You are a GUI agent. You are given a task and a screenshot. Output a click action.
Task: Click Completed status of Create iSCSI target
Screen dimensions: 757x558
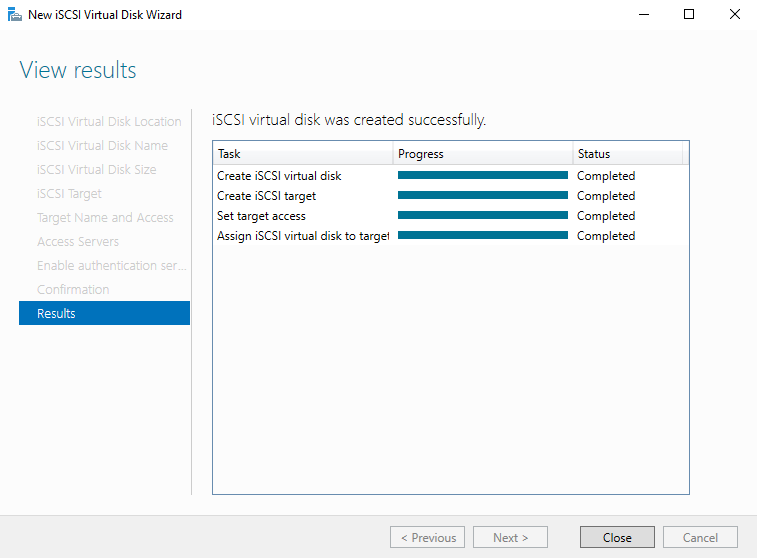(606, 196)
